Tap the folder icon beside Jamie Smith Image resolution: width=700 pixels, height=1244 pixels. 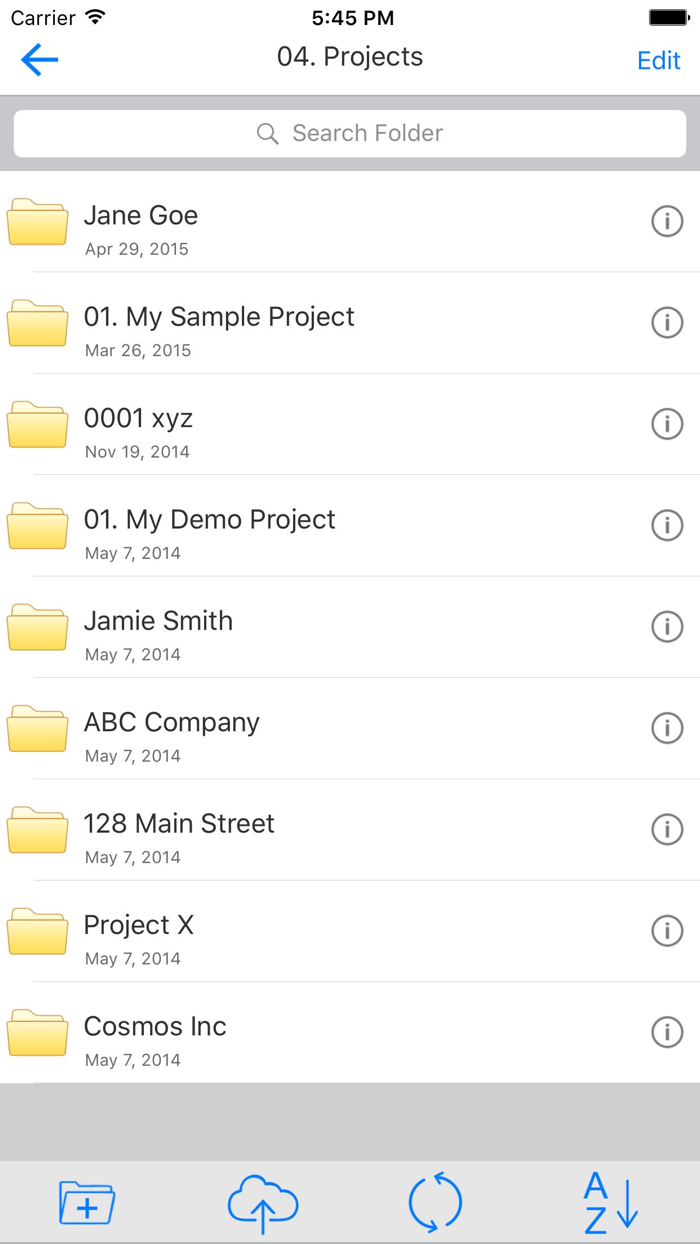(x=37, y=627)
